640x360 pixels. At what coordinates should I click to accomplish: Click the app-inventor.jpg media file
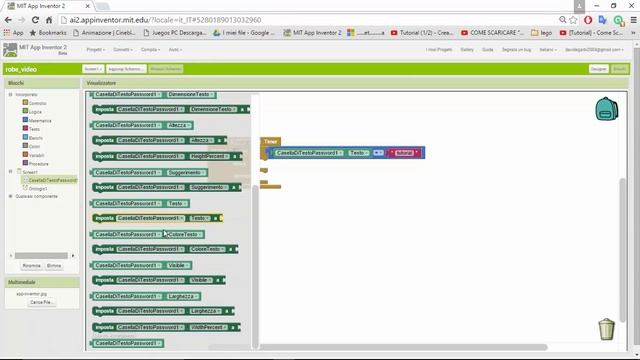point(31,294)
